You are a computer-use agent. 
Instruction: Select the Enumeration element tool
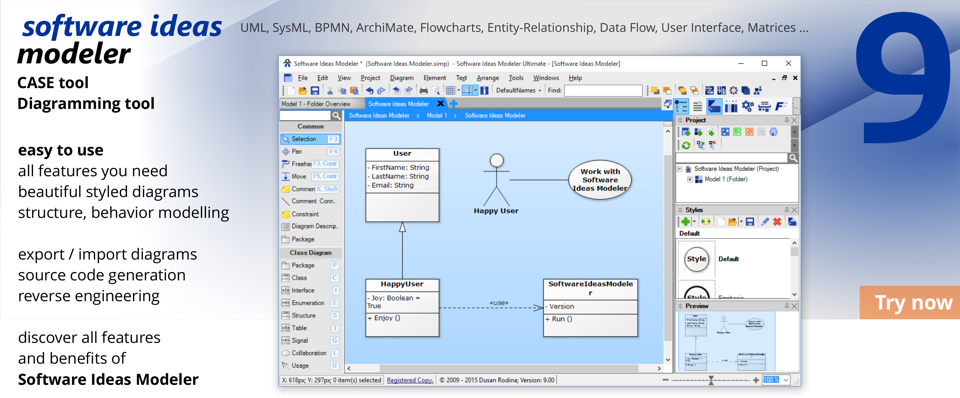tap(309, 303)
